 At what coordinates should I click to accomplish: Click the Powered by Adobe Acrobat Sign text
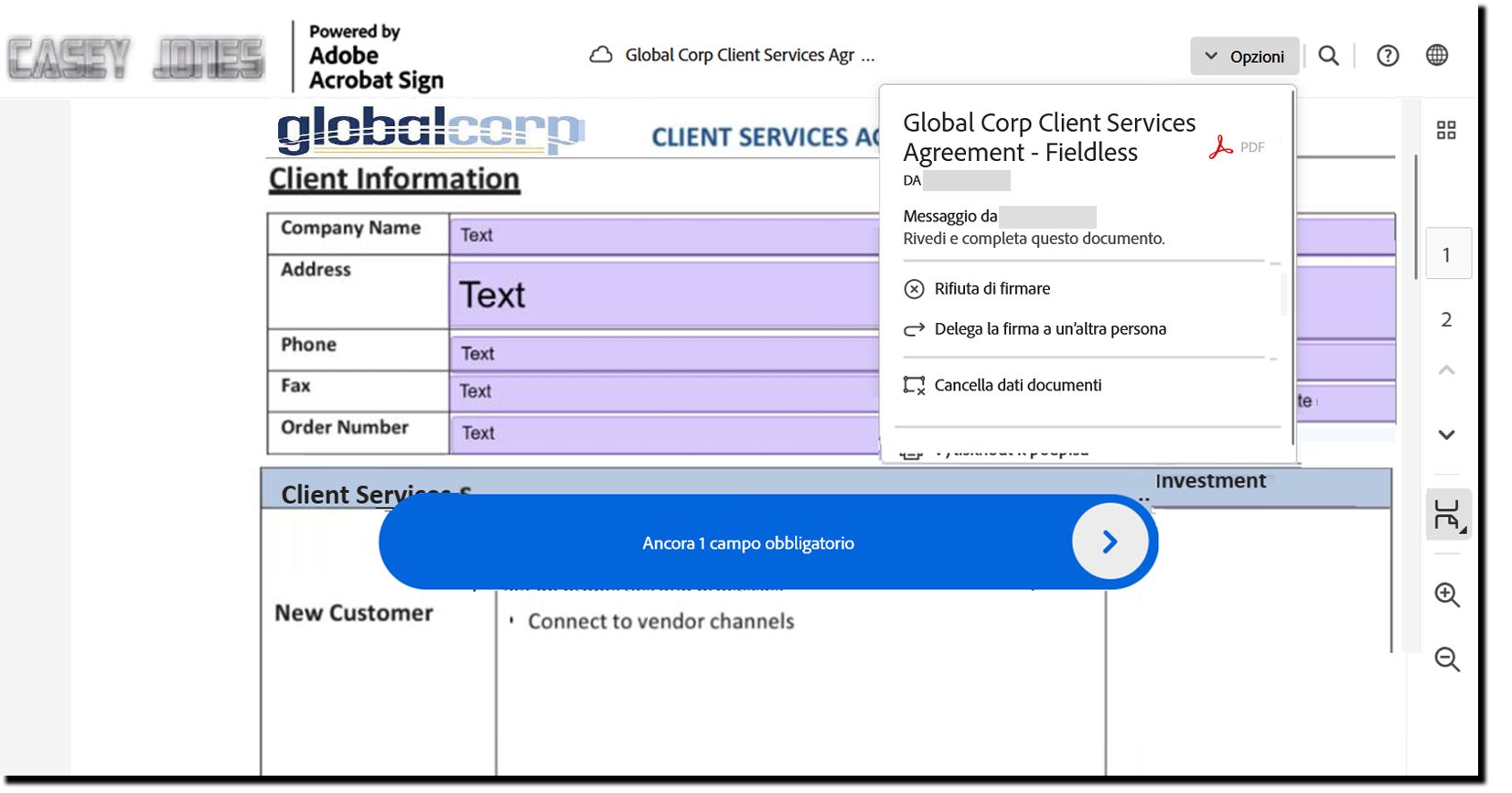pyautogui.click(x=376, y=57)
